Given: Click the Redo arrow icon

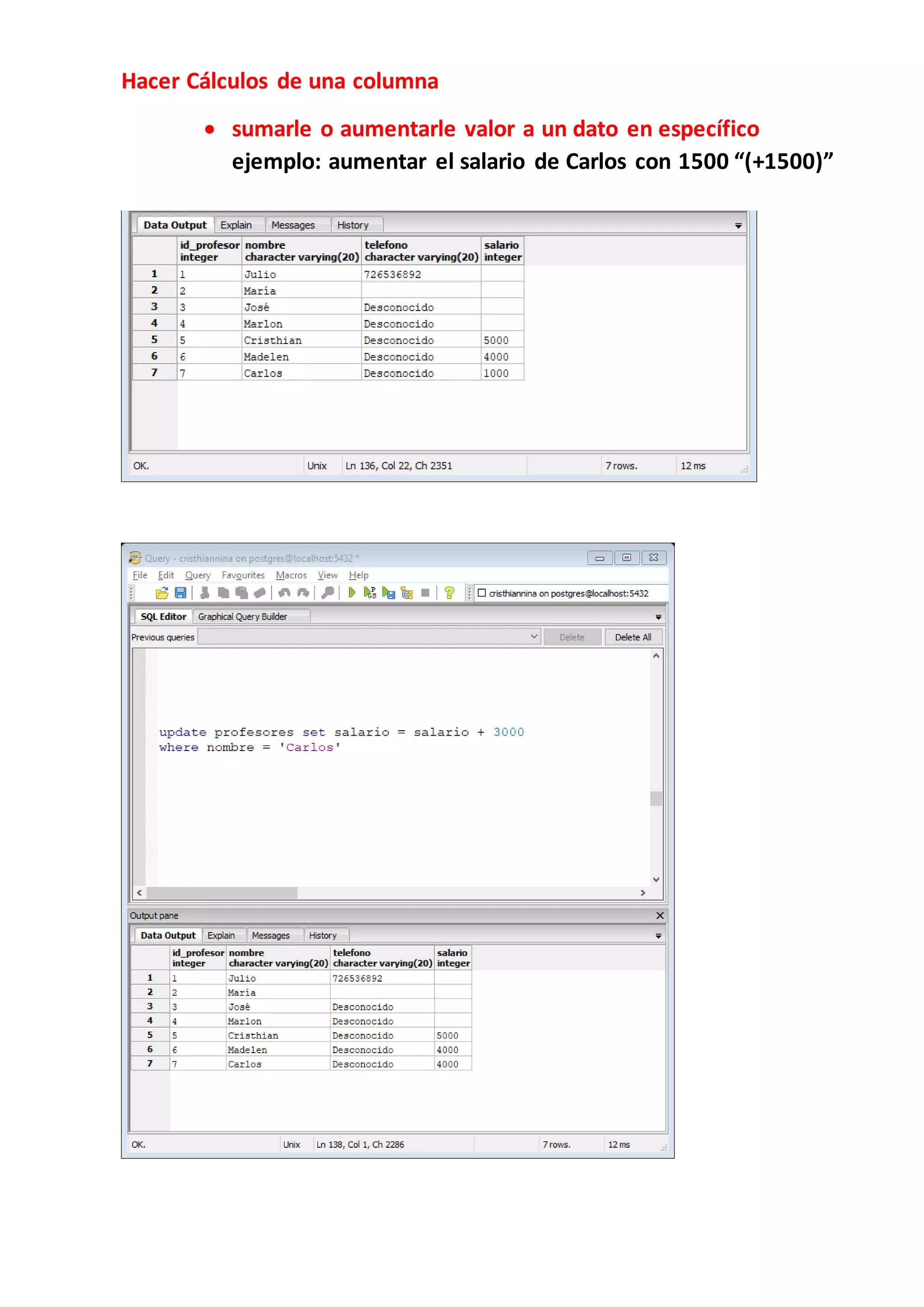Looking at the screenshot, I should point(303,593).
